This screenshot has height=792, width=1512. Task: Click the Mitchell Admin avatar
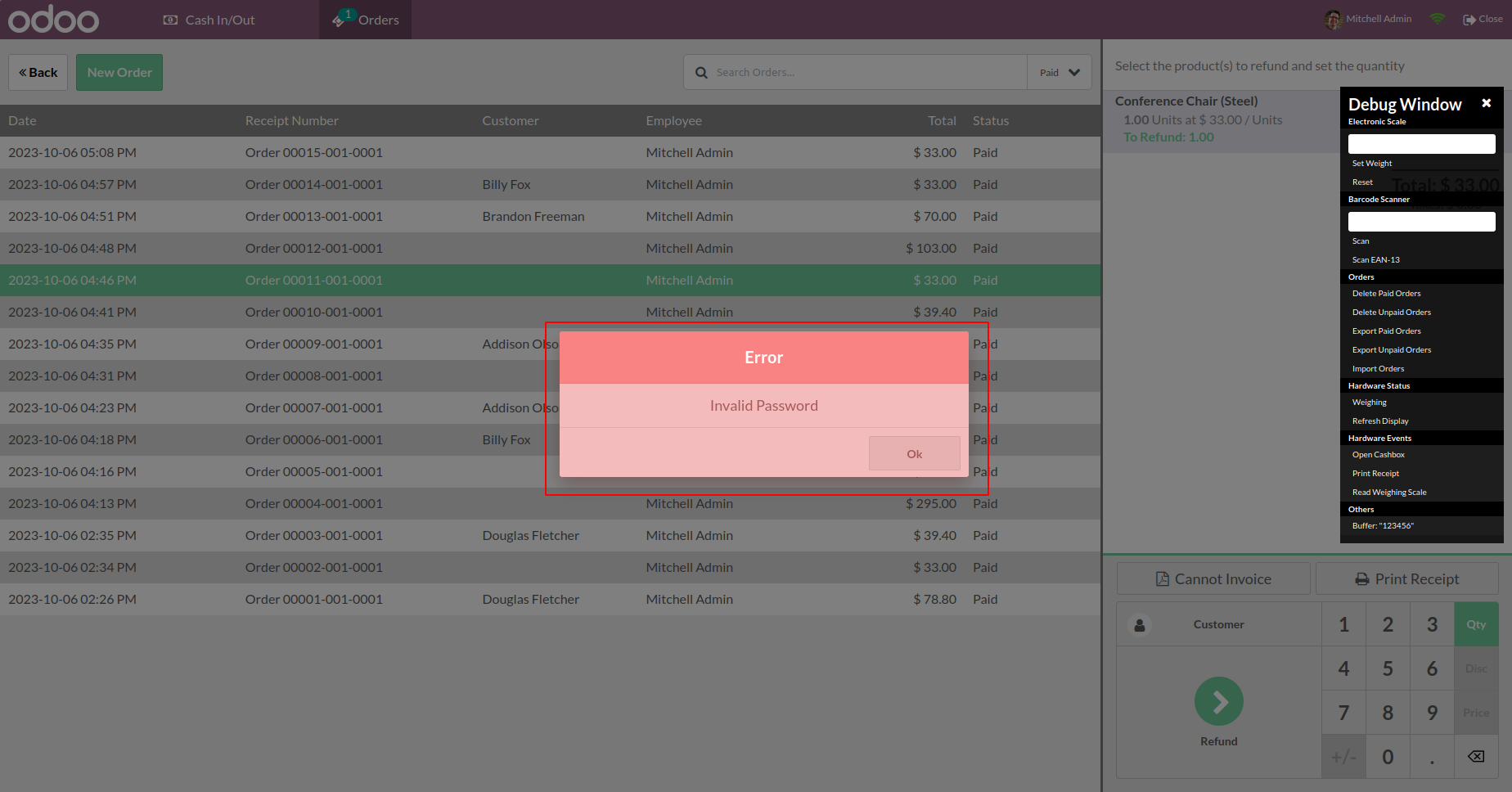pos(1334,19)
